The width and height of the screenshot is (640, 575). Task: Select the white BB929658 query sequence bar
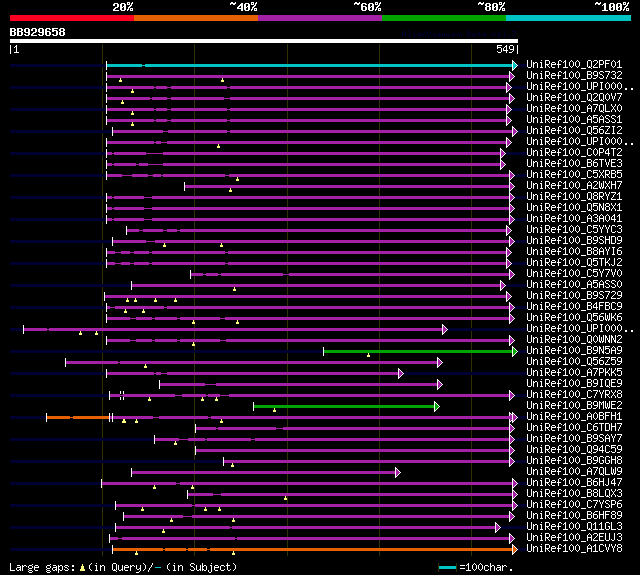(264, 41)
